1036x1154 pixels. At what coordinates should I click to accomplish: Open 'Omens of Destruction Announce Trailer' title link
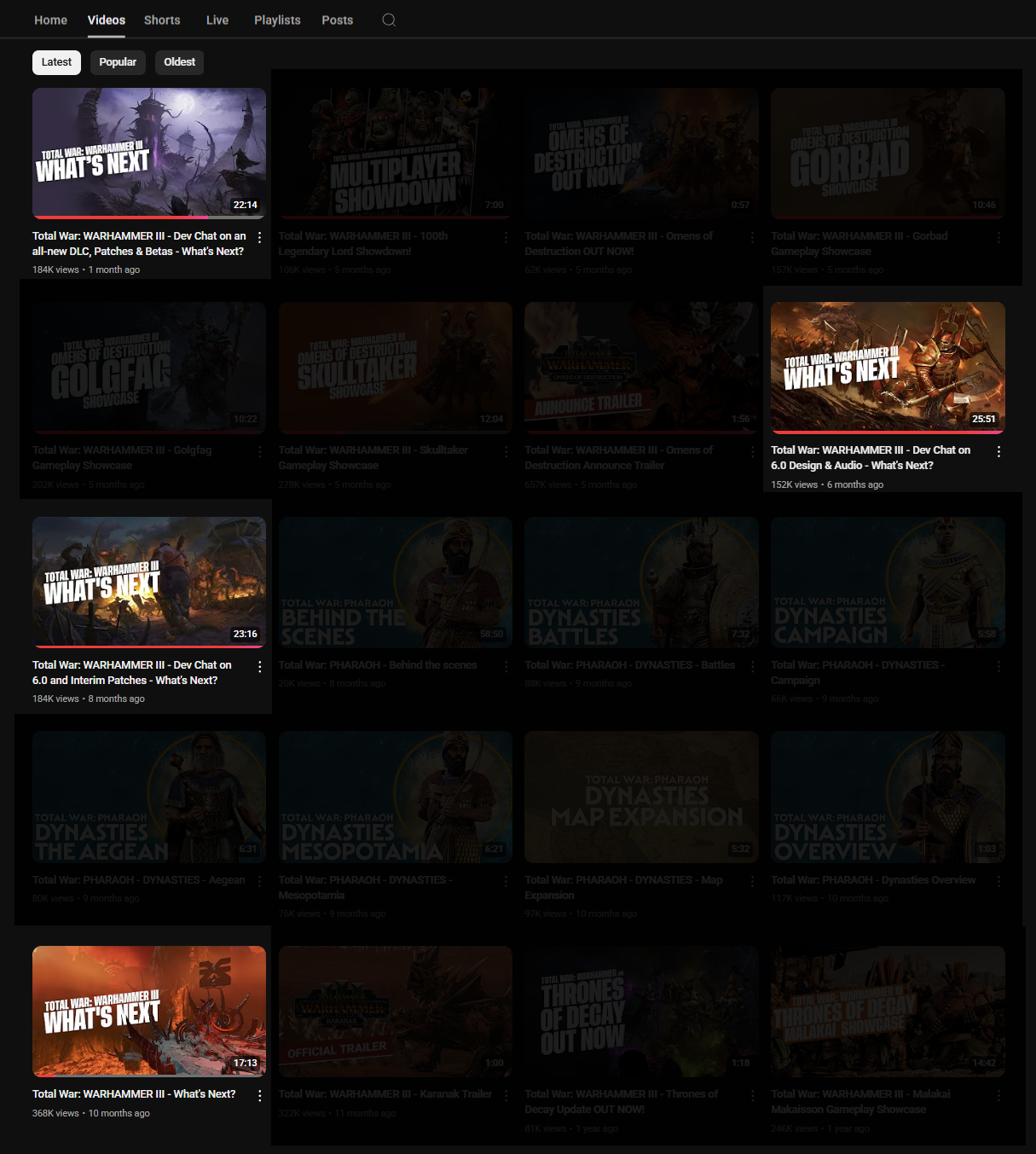pyautogui.click(x=619, y=458)
